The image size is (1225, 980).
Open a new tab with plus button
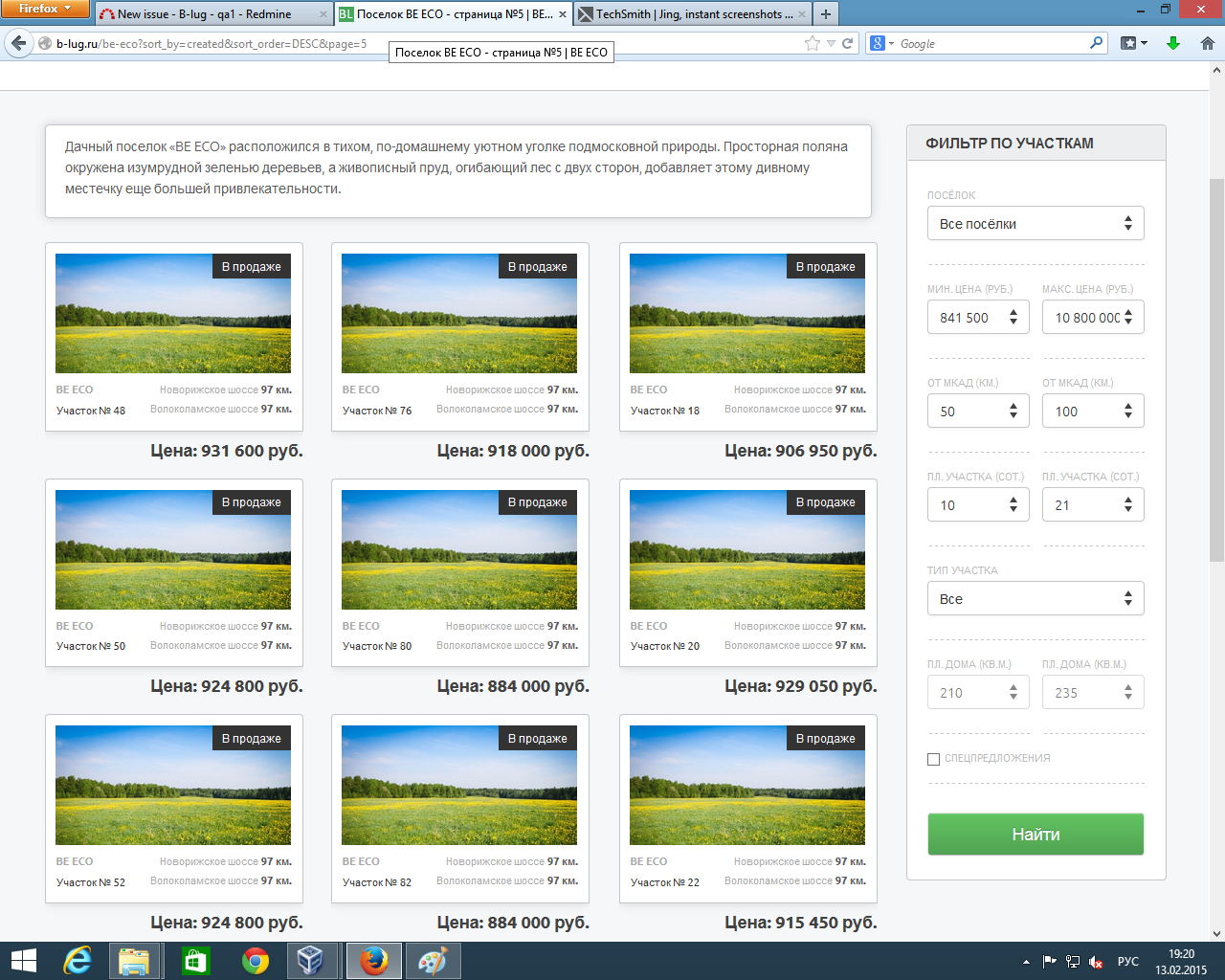tap(825, 14)
